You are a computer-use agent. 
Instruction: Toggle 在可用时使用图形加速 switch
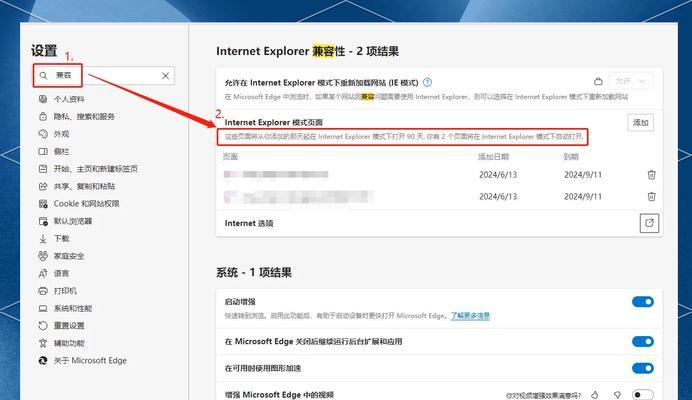tap(643, 368)
